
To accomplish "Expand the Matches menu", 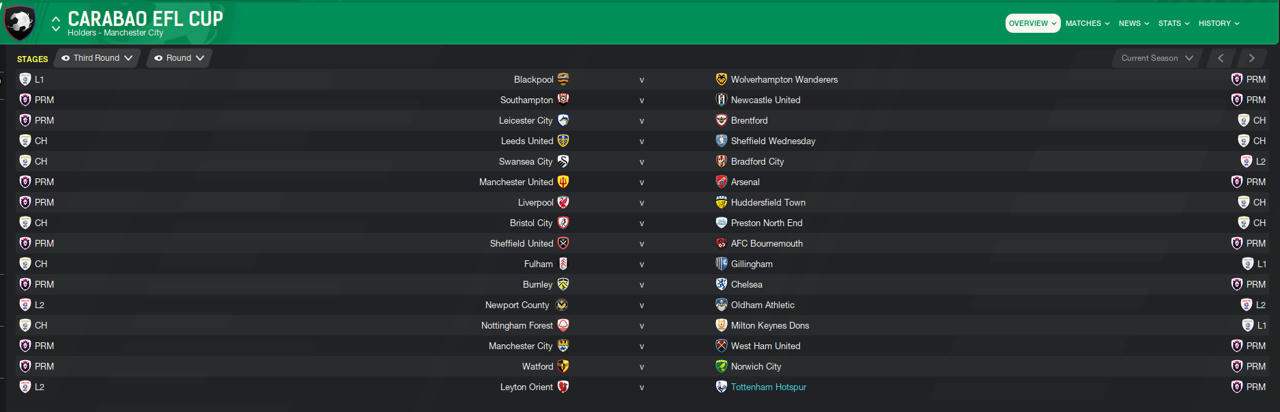I will pyautogui.click(x=1087, y=23).
